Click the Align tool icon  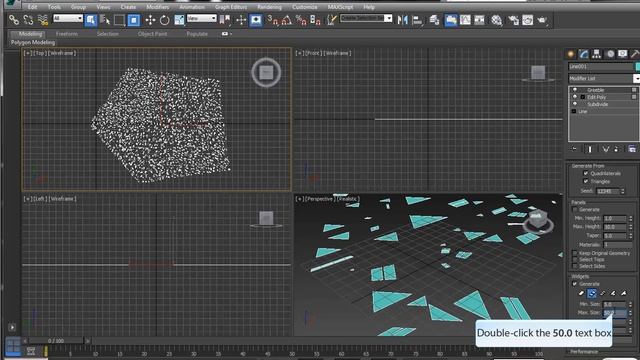point(417,20)
